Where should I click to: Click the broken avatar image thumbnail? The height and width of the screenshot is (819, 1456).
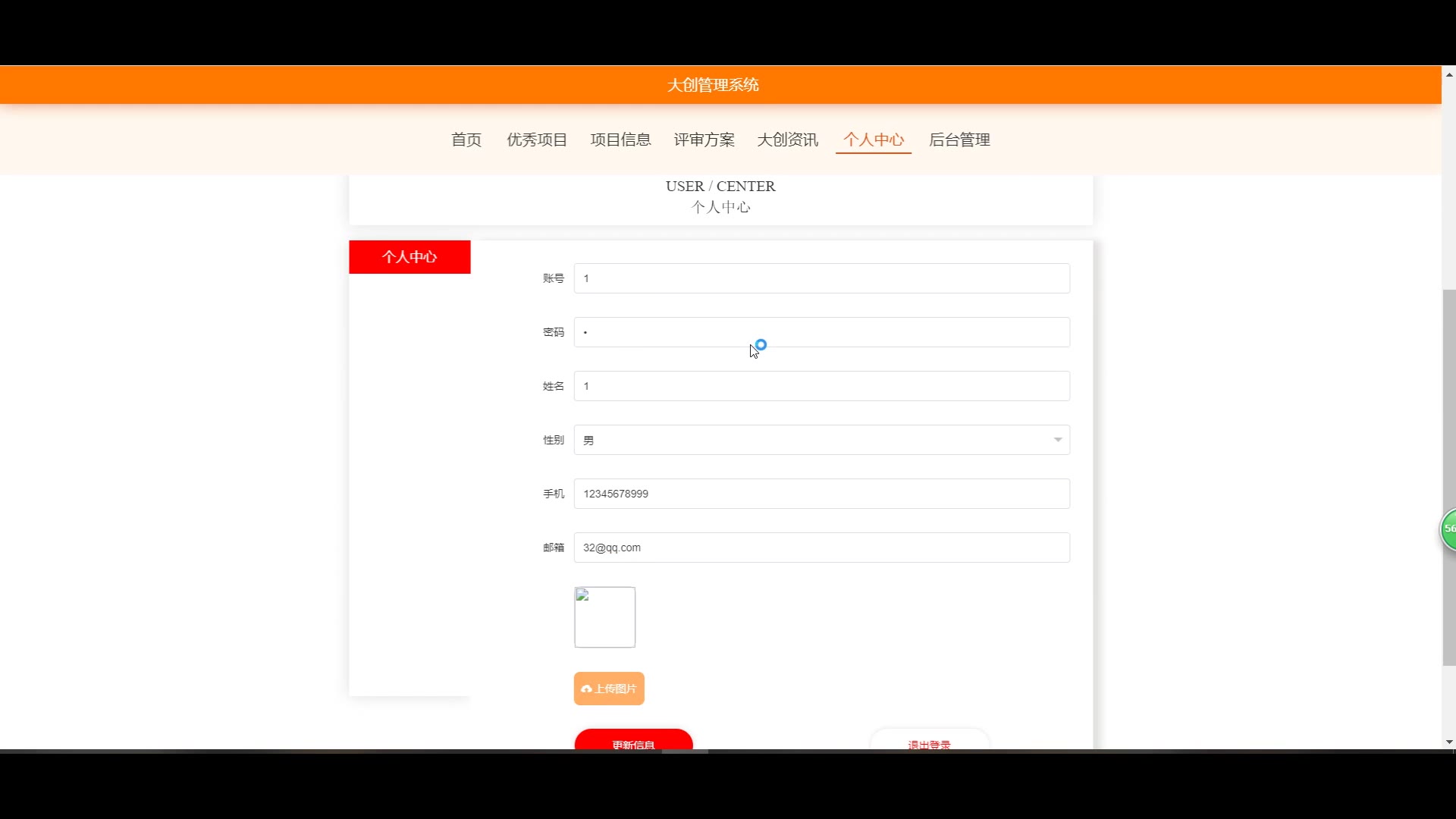(604, 617)
